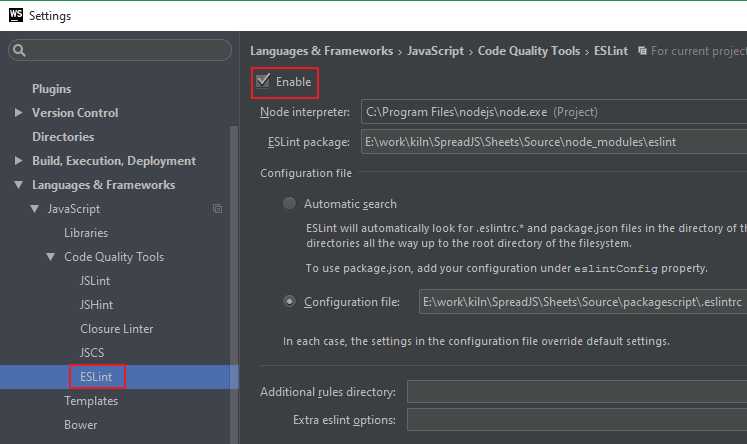747x444 pixels.
Task: Select Closure Linter in settings tree
Action: click(117, 329)
